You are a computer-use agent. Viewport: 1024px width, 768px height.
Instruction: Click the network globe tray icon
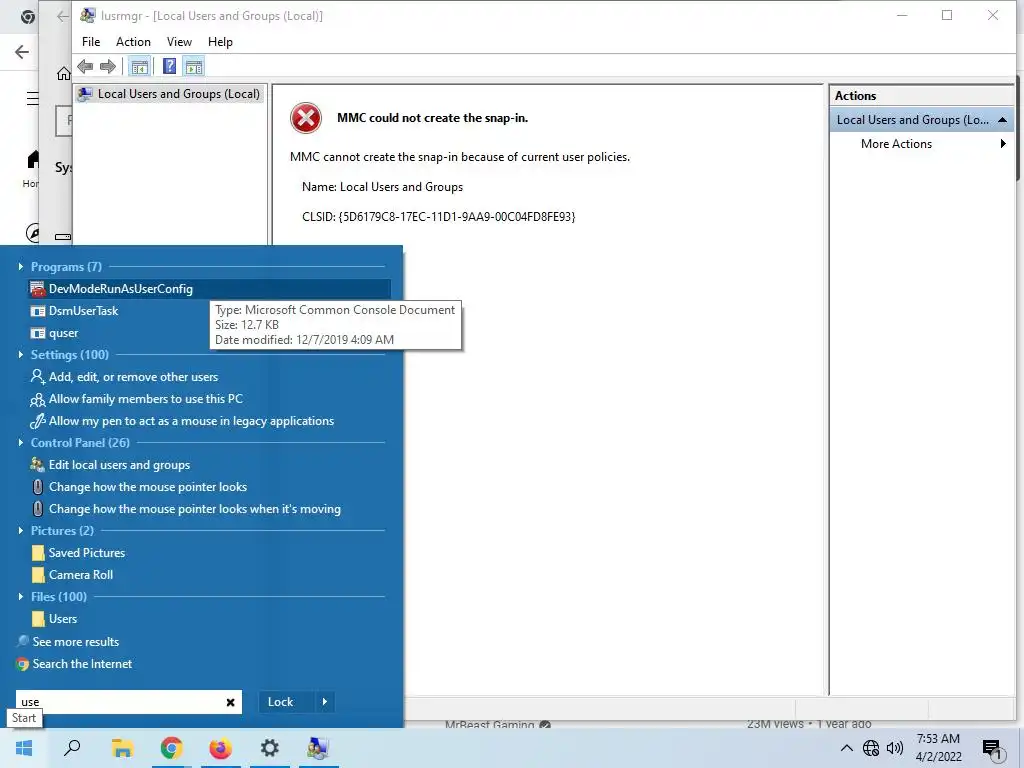click(871, 748)
